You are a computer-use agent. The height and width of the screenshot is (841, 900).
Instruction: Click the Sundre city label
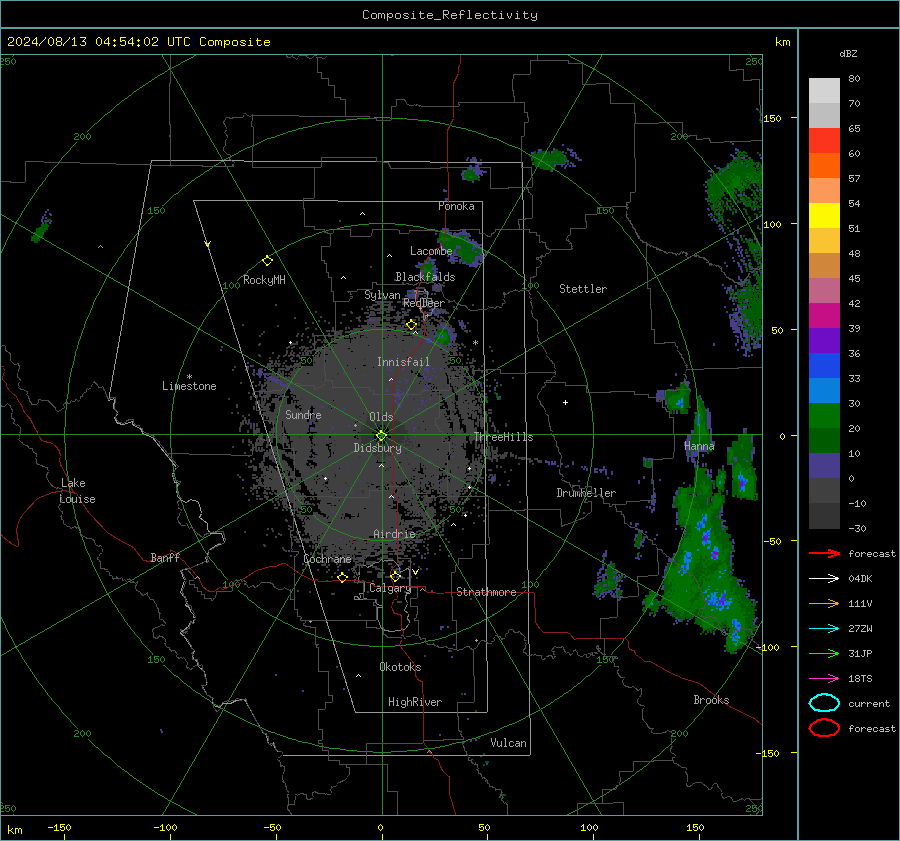click(x=303, y=414)
